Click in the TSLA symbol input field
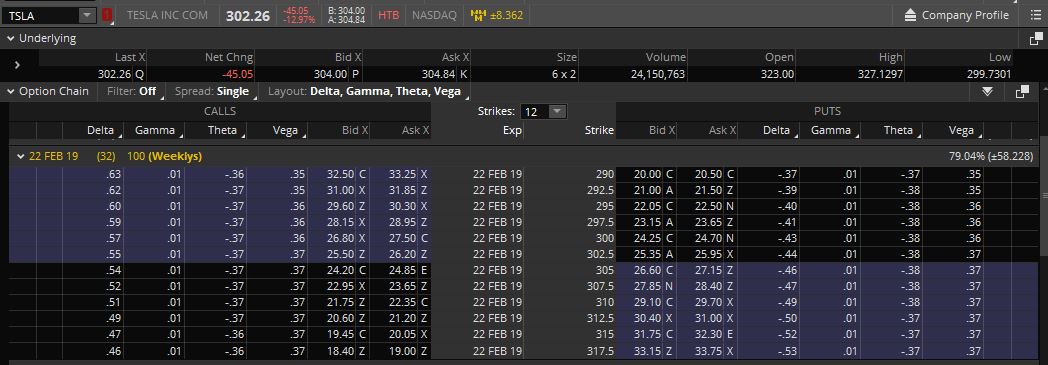Screen dimensions: 1048x365 pyautogui.click(x=41, y=15)
